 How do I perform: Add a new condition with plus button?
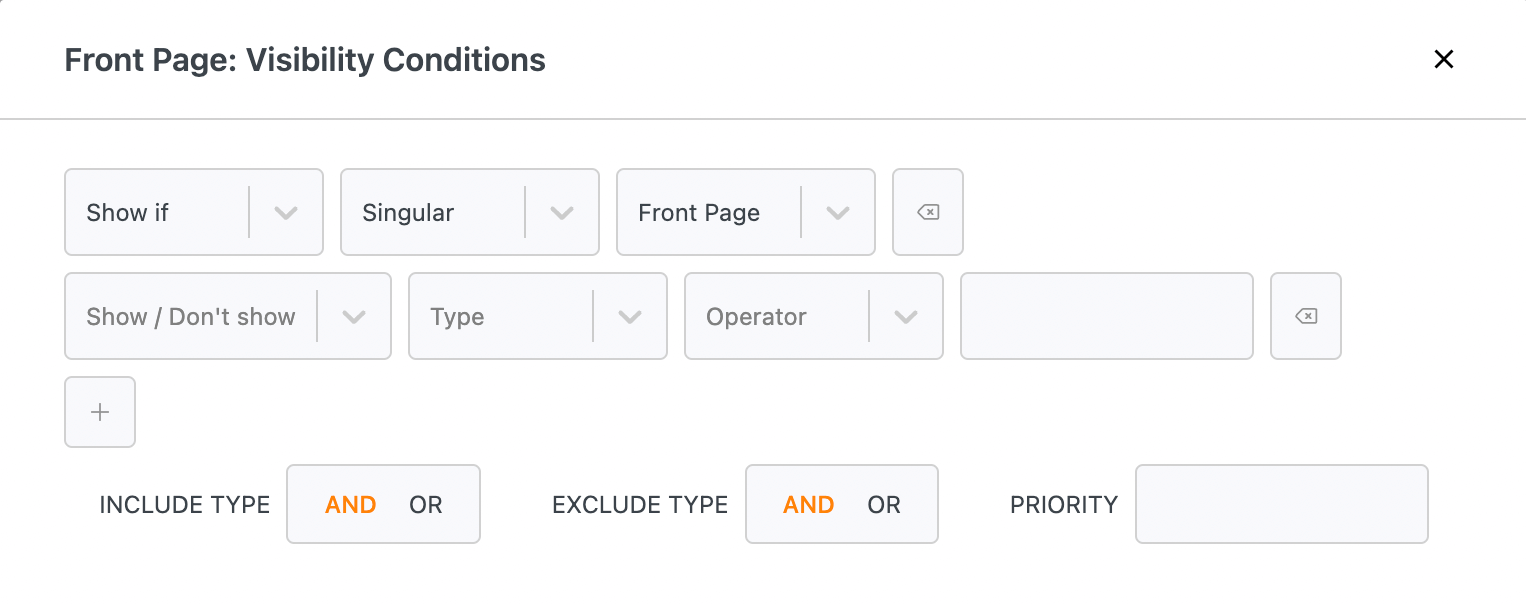[x=100, y=412]
